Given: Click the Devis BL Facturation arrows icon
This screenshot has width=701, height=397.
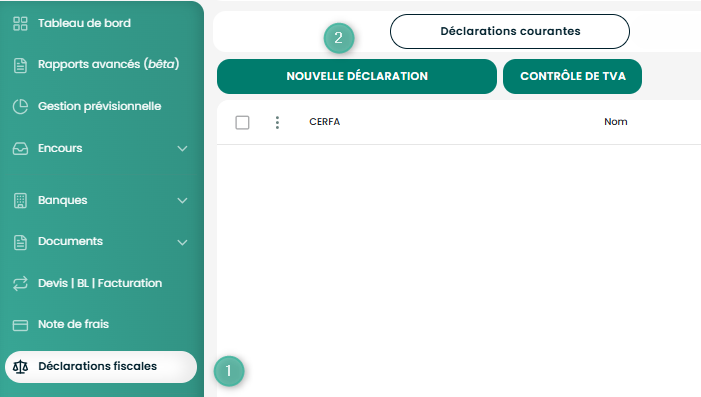Looking at the screenshot, I should [x=20, y=283].
